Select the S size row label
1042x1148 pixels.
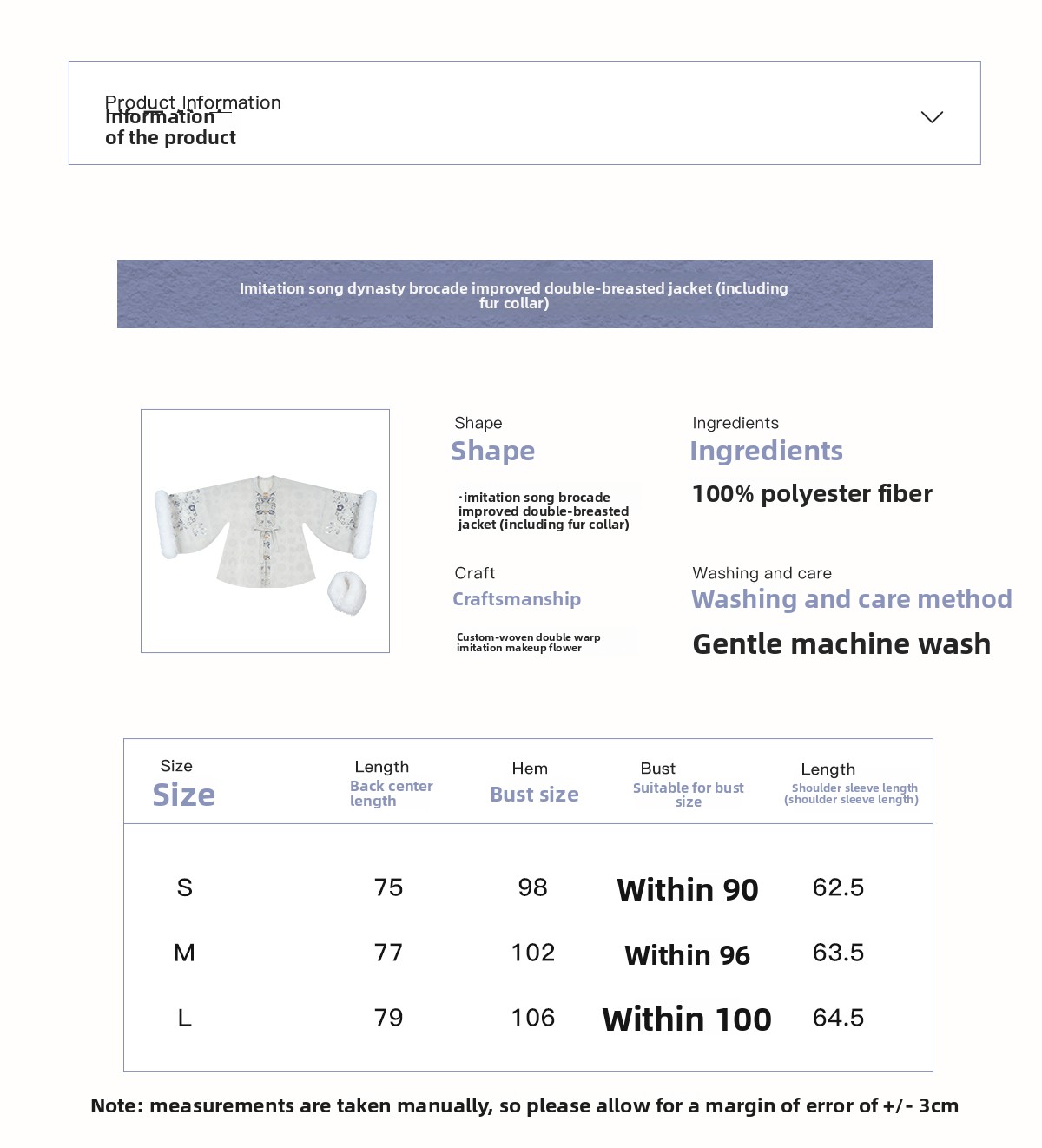[185, 887]
